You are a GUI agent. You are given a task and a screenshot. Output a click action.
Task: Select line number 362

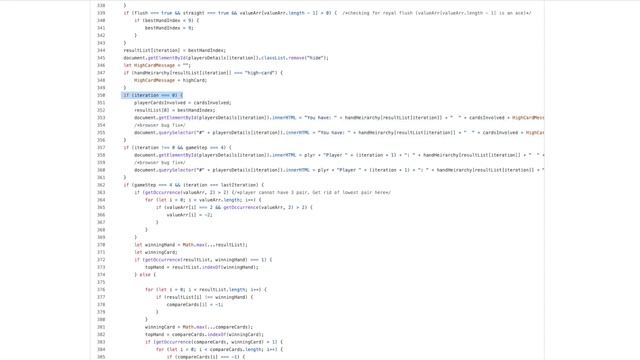101,185
